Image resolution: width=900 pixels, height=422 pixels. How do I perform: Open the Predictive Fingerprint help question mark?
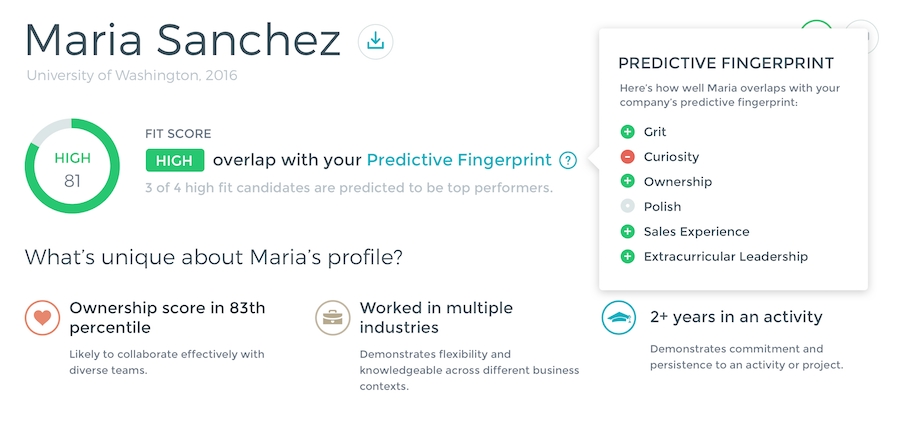pyautogui.click(x=568, y=160)
